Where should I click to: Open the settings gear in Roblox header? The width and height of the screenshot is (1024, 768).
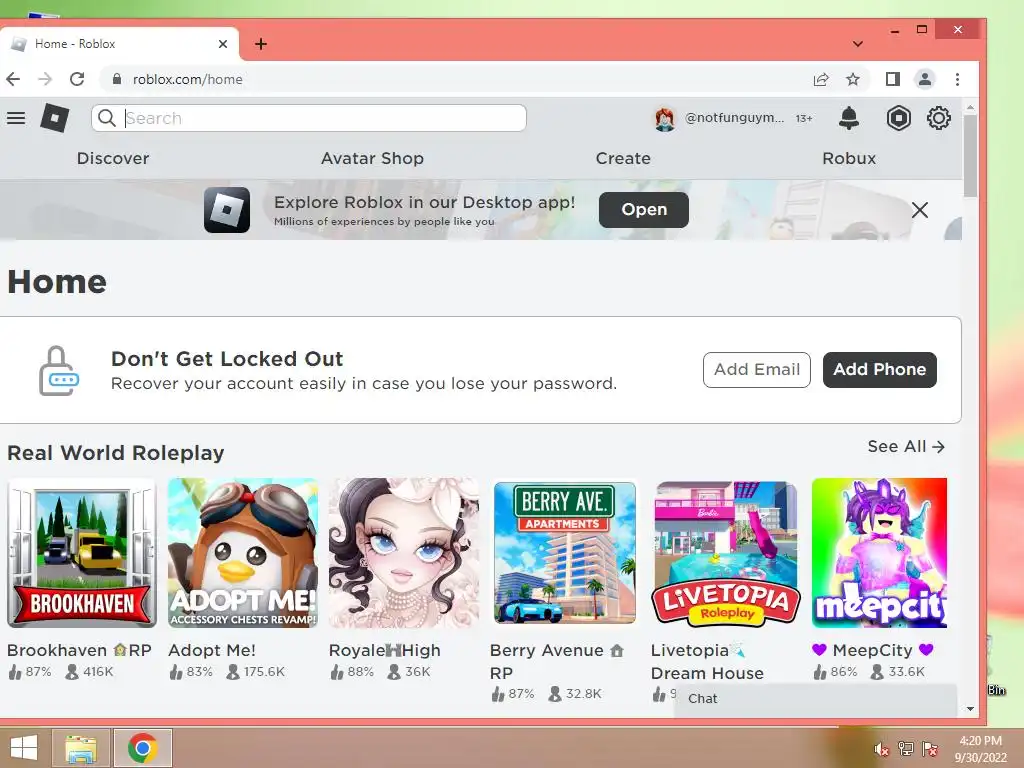pos(938,118)
